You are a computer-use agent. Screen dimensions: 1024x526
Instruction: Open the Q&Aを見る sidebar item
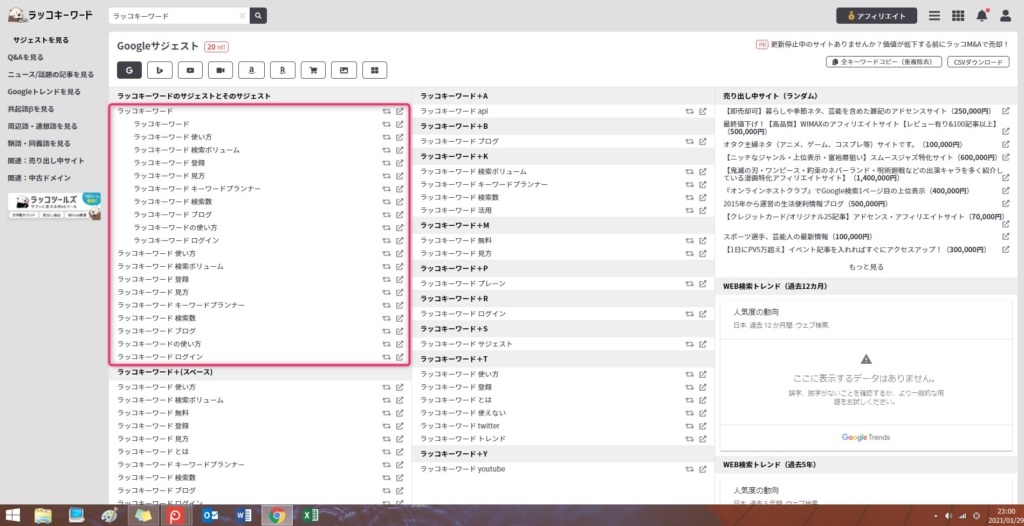(25, 58)
